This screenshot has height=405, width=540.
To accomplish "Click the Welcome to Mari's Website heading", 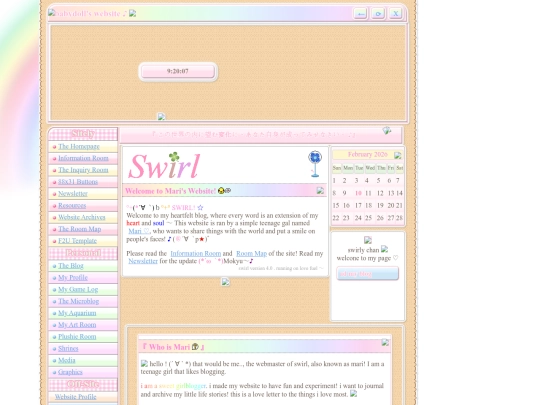I will coord(170,191).
